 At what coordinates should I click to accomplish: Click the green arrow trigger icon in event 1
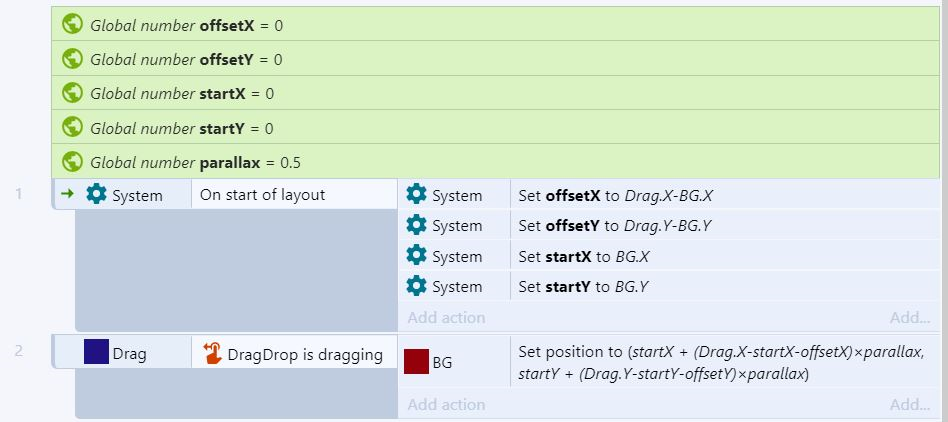click(68, 194)
